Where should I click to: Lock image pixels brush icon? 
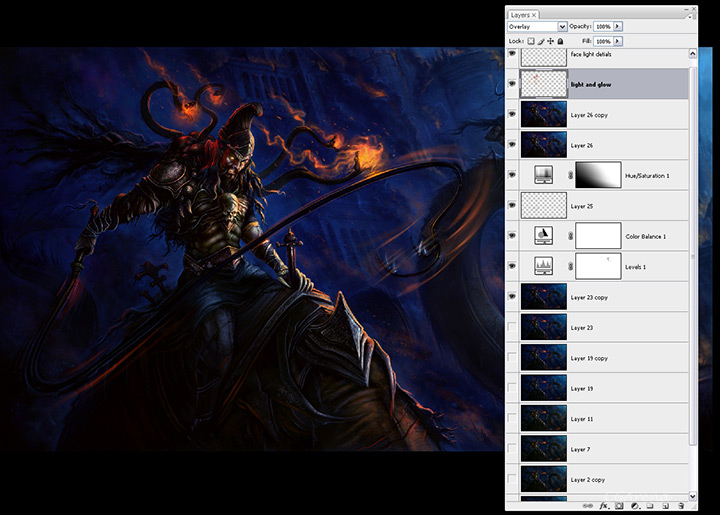click(541, 41)
